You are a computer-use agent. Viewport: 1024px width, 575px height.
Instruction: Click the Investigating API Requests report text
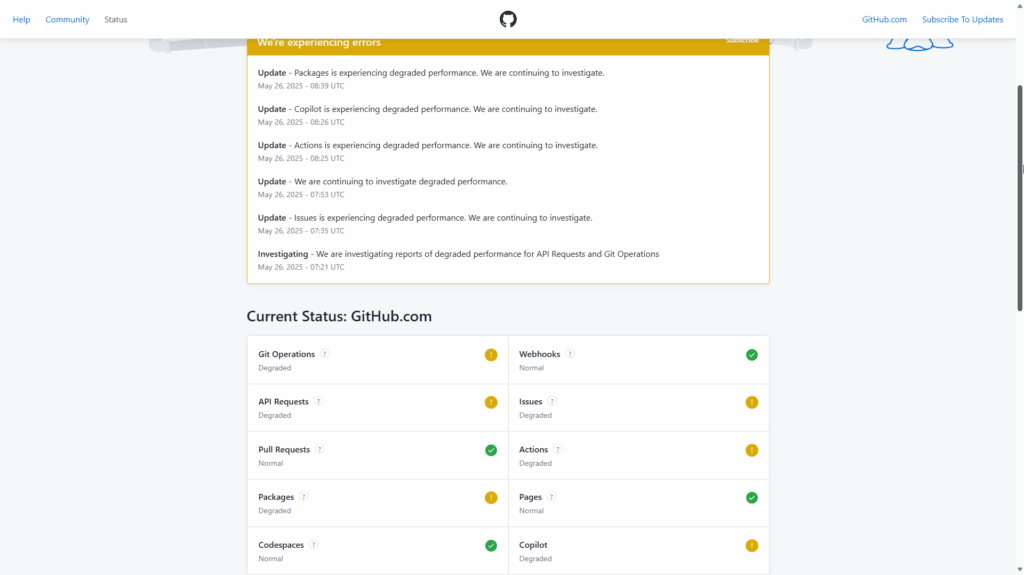click(x=458, y=254)
